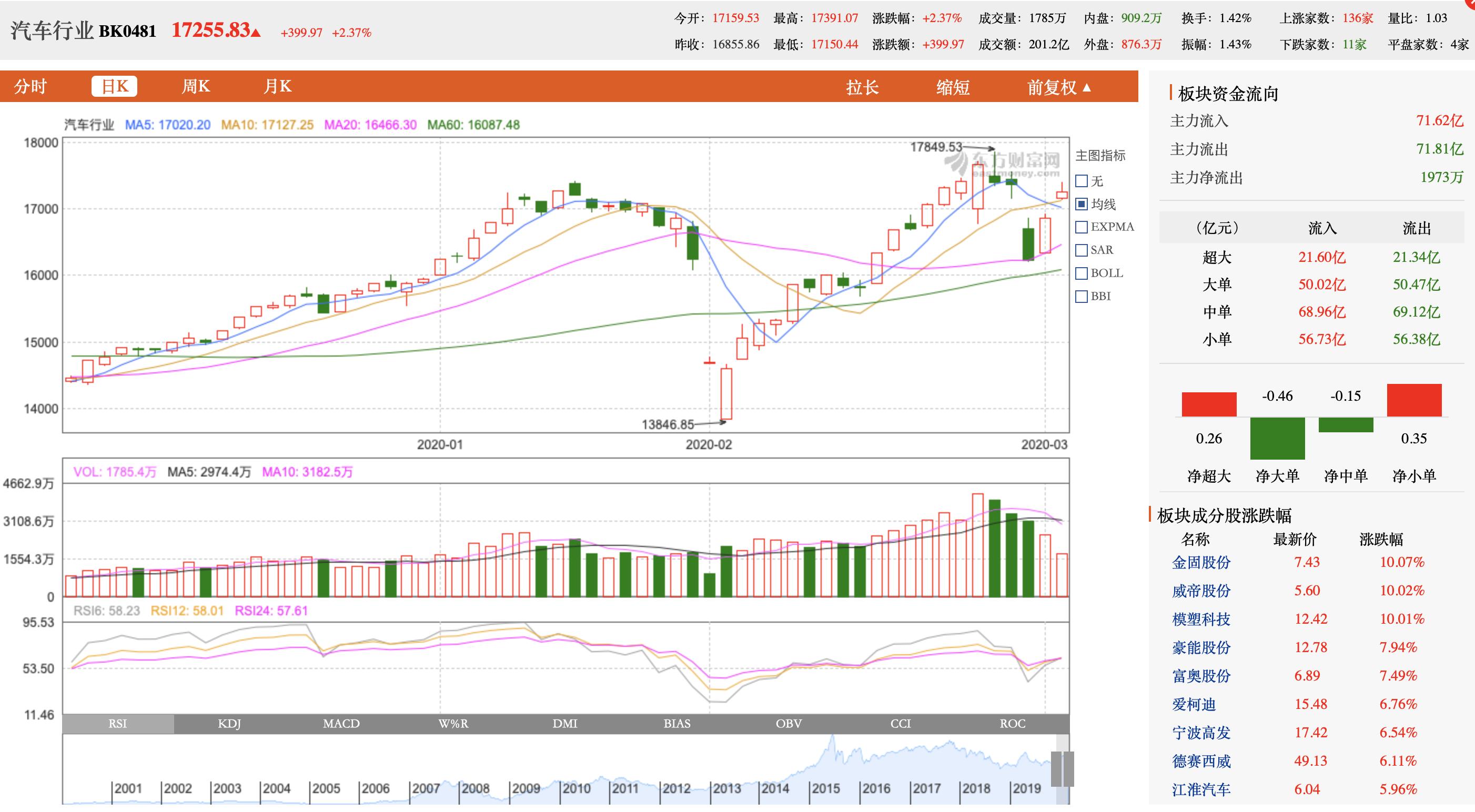Select the 分时 intraday tab
Image resolution: width=1475 pixels, height=812 pixels.
31,86
